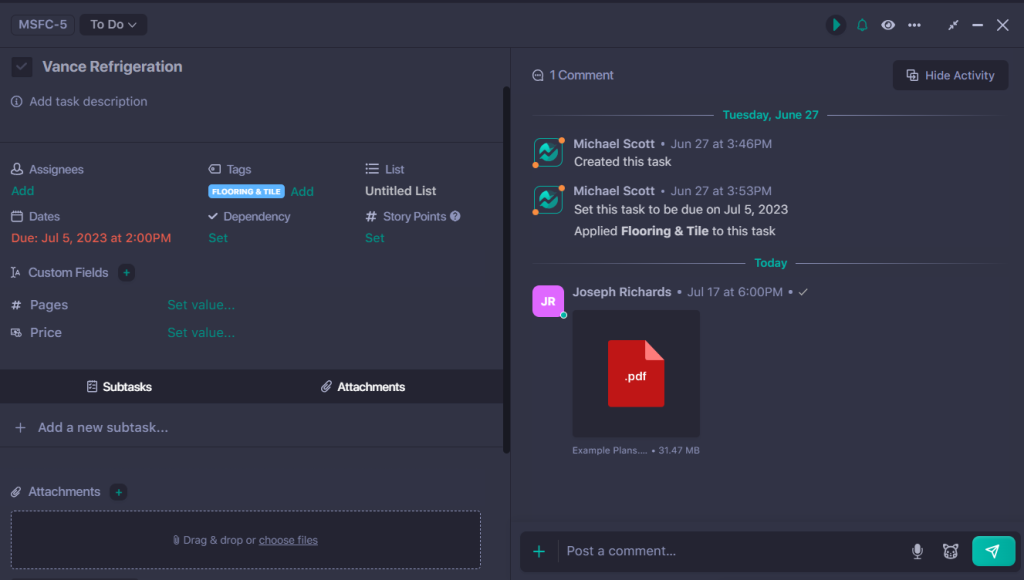Image resolution: width=1024 pixels, height=580 pixels.
Task: Add attachment with Attachments plus button
Action: coord(118,492)
